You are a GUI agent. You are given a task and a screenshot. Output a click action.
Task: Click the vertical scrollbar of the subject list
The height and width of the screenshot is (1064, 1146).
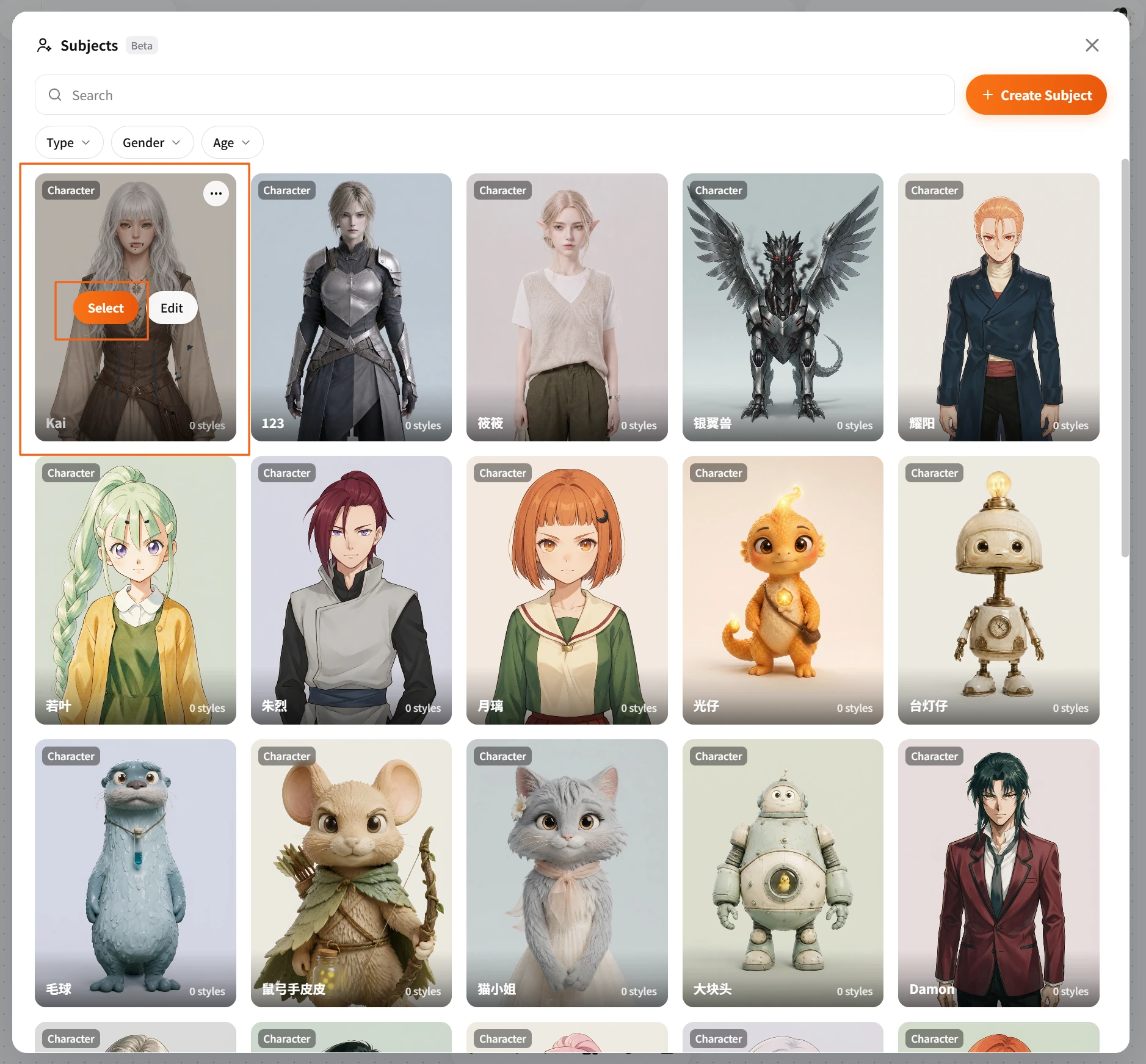point(1125,358)
